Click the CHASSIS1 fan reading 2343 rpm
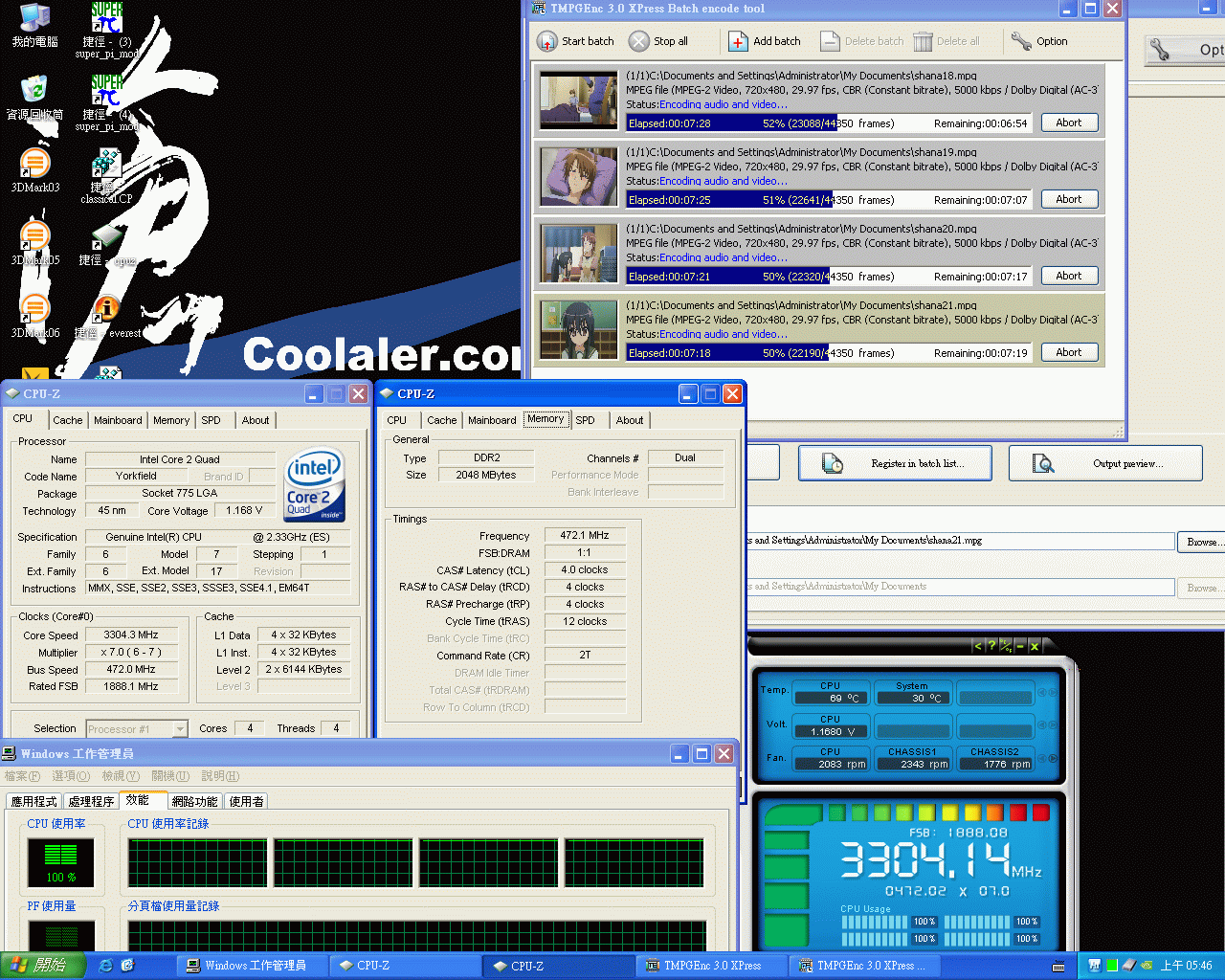The image size is (1225, 980). tap(912, 764)
